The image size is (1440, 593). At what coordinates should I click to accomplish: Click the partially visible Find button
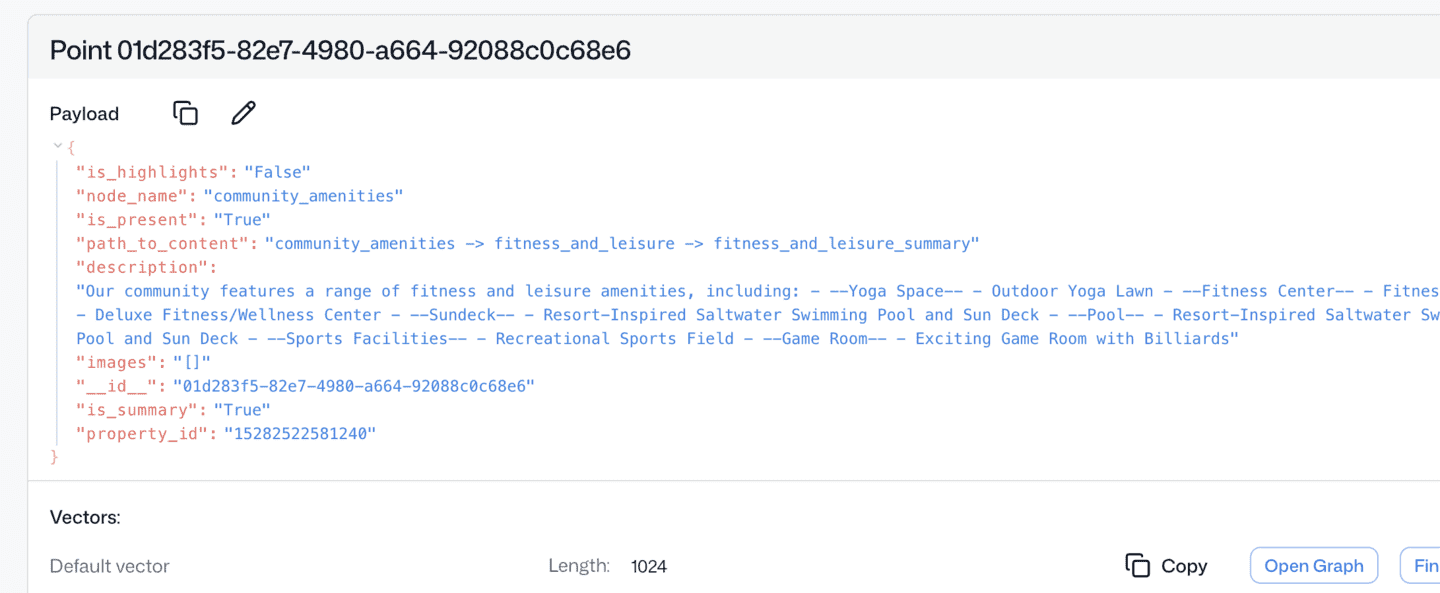[x=1422, y=566]
